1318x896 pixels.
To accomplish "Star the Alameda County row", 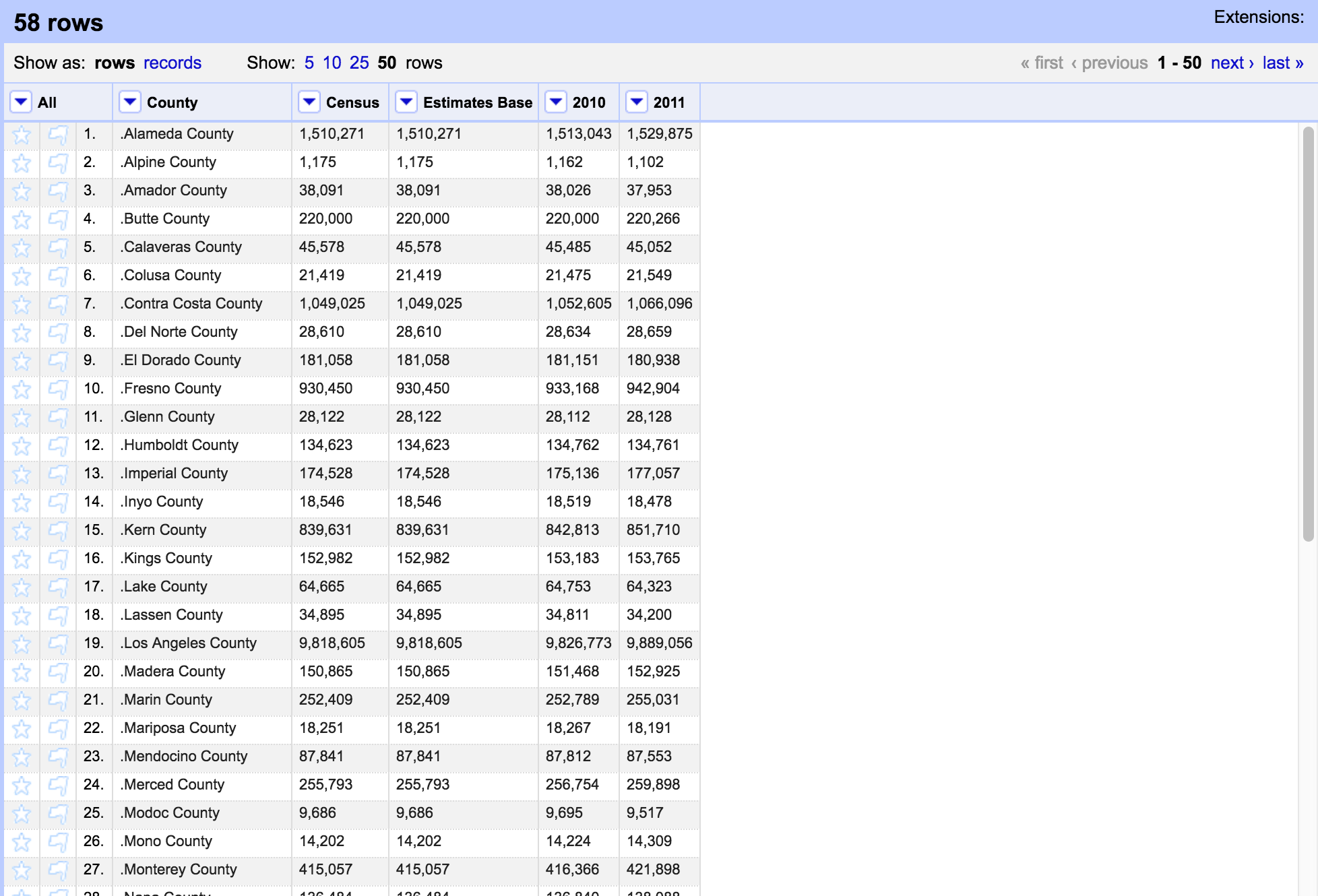I will click(x=22, y=135).
